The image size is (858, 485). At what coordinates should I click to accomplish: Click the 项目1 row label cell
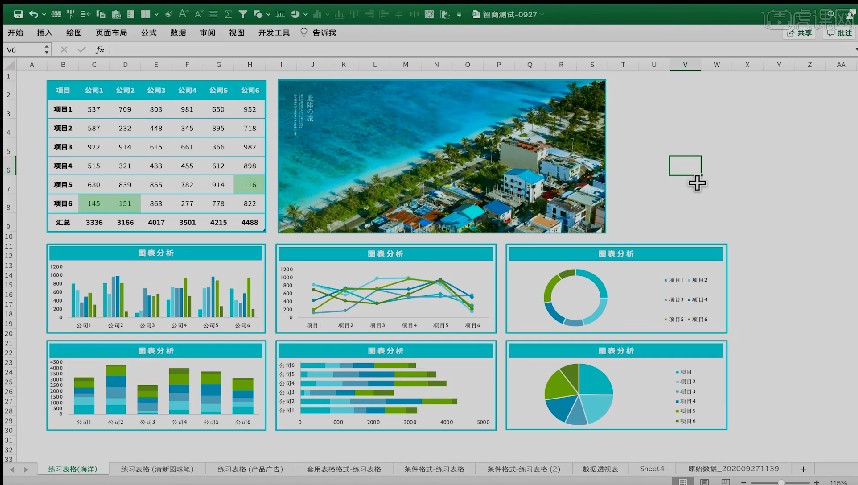(62, 109)
